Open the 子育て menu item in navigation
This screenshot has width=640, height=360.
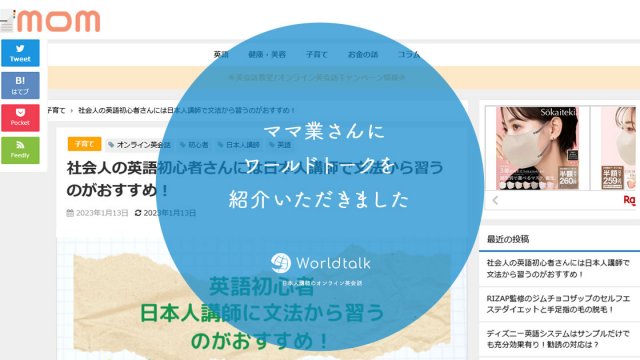coord(316,54)
